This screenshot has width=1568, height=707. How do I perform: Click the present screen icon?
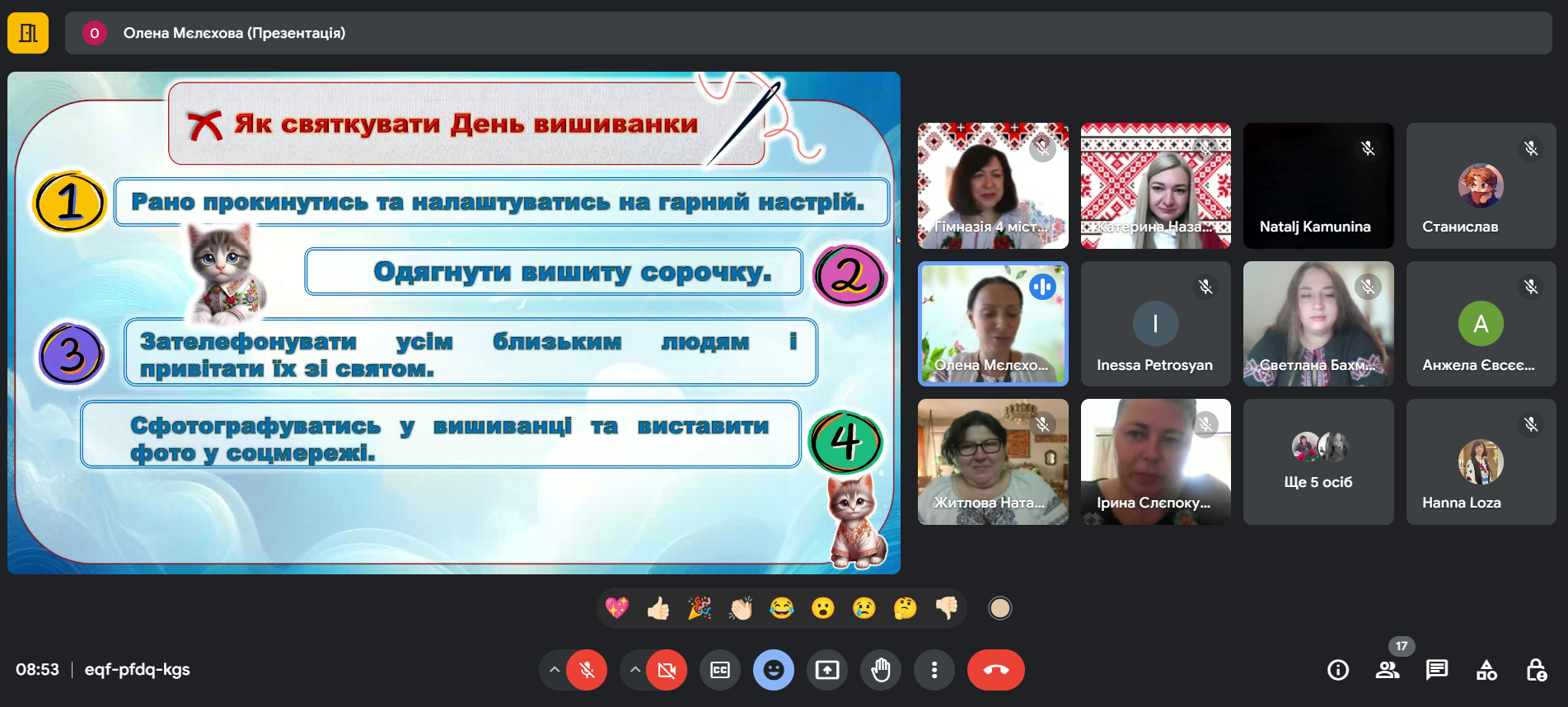click(827, 670)
